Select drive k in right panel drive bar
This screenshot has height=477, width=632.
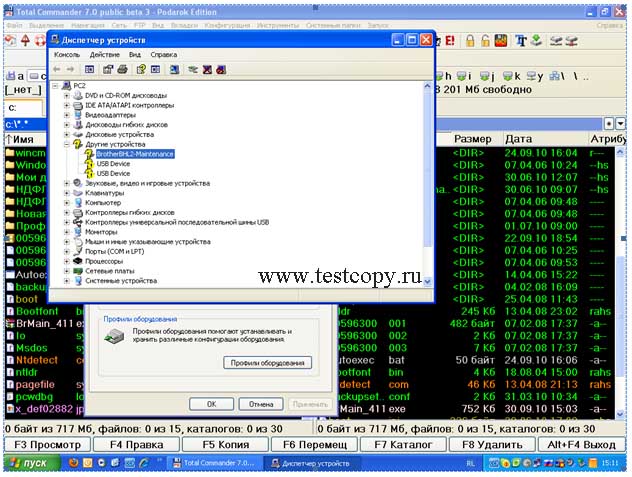(x=512, y=76)
